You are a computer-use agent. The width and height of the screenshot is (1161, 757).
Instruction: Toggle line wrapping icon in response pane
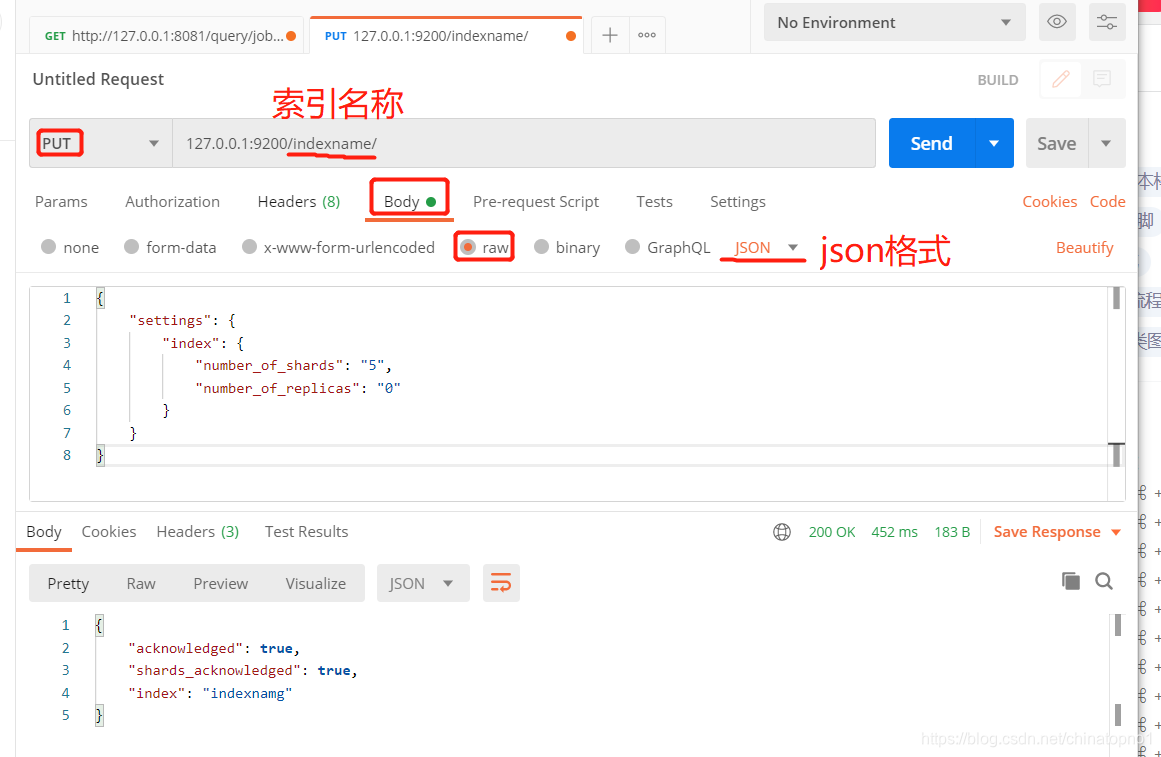point(500,583)
